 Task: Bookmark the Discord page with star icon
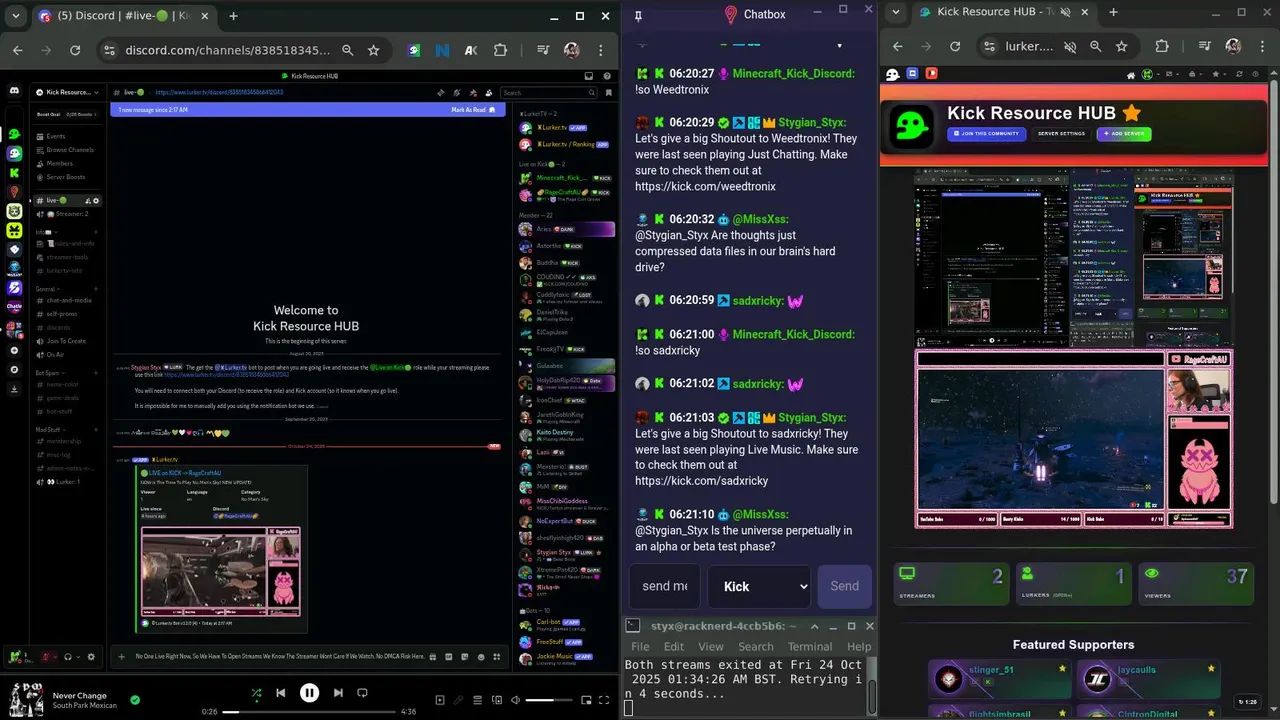click(374, 50)
